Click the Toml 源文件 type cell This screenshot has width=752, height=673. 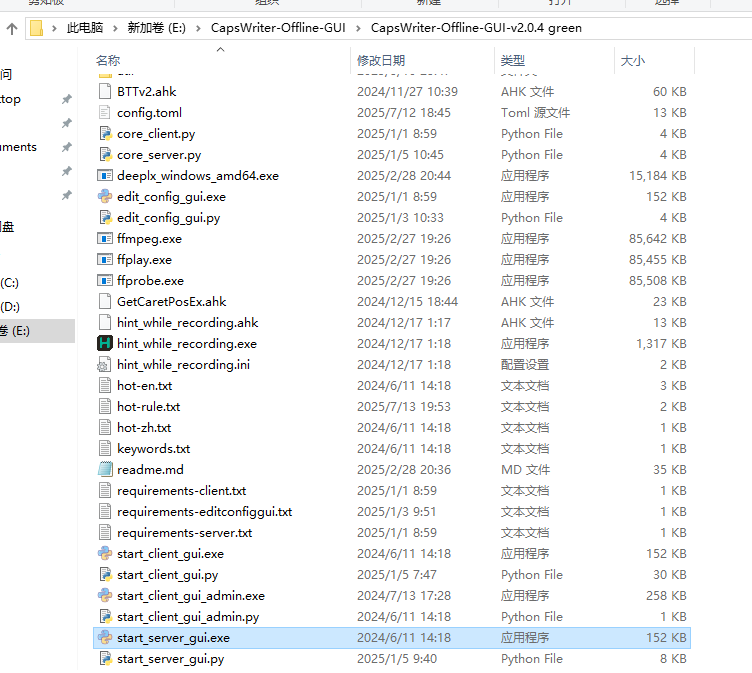535,113
